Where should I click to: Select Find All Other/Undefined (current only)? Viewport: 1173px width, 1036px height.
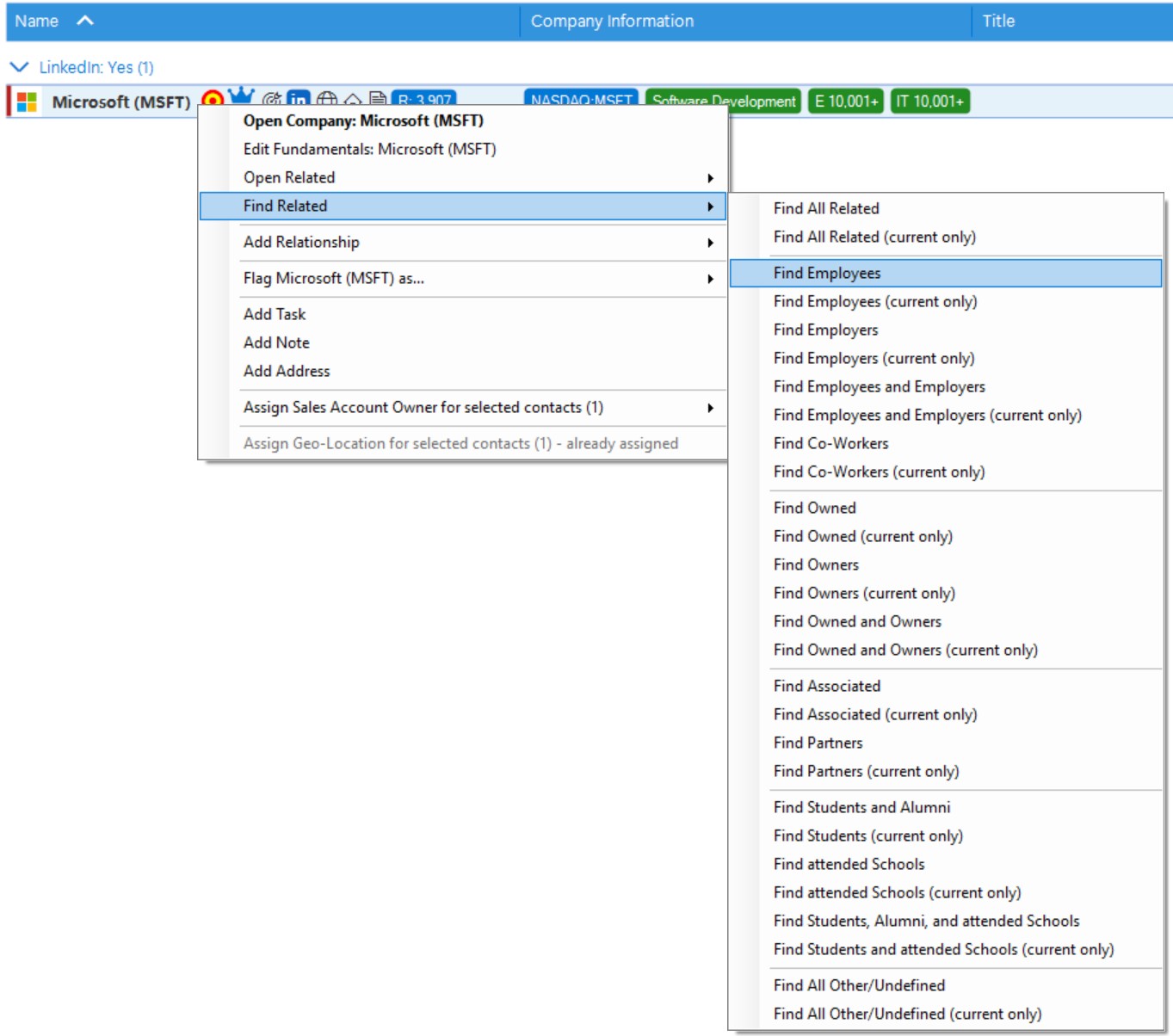point(946,1014)
